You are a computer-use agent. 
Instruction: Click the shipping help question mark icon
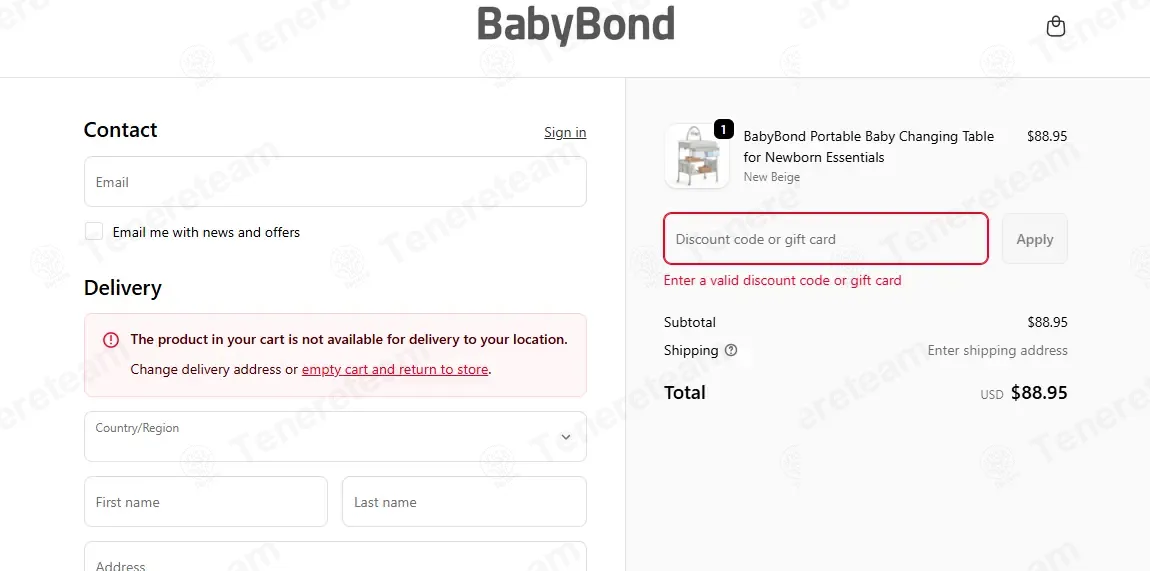point(730,350)
